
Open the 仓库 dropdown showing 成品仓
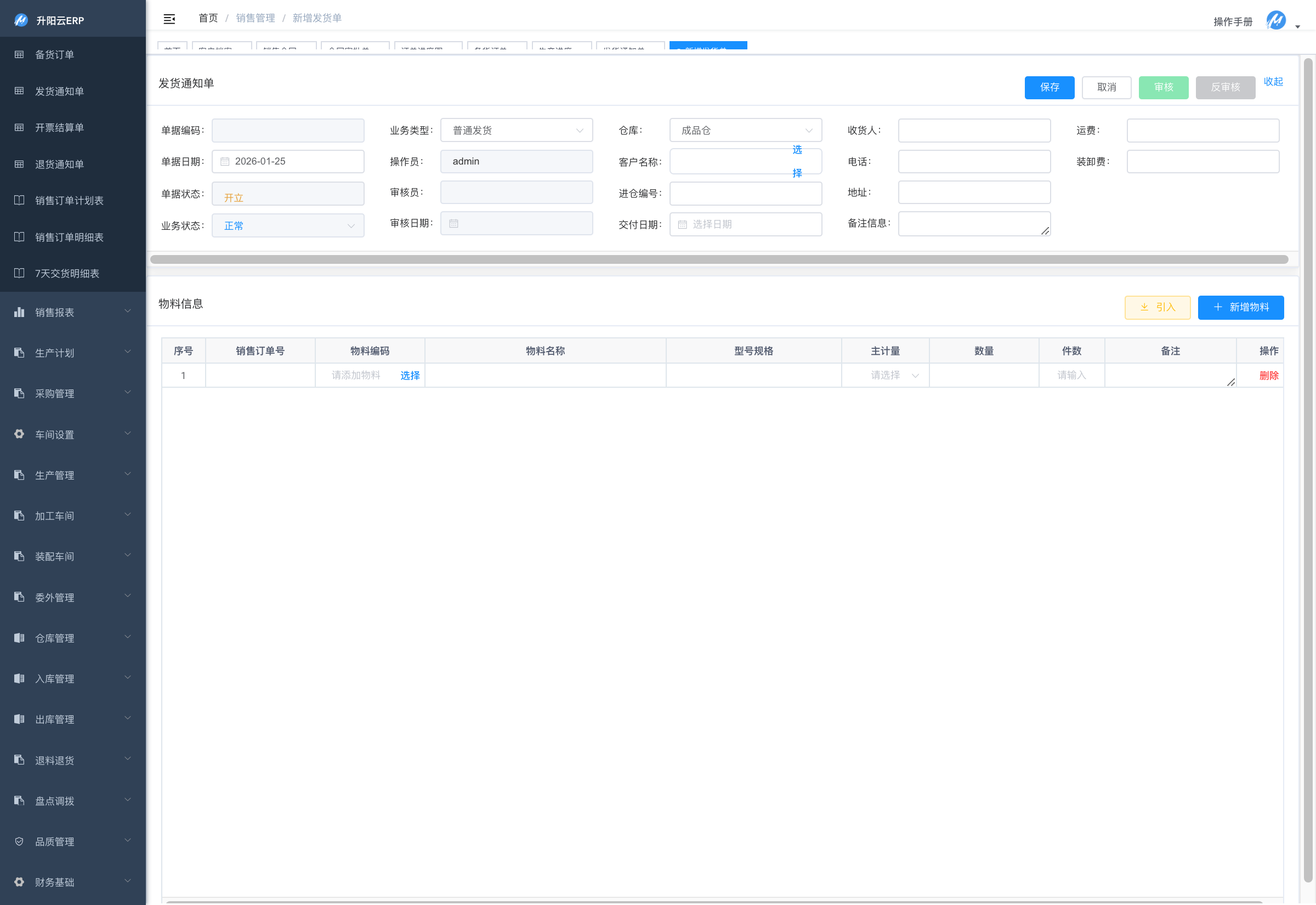click(x=745, y=131)
